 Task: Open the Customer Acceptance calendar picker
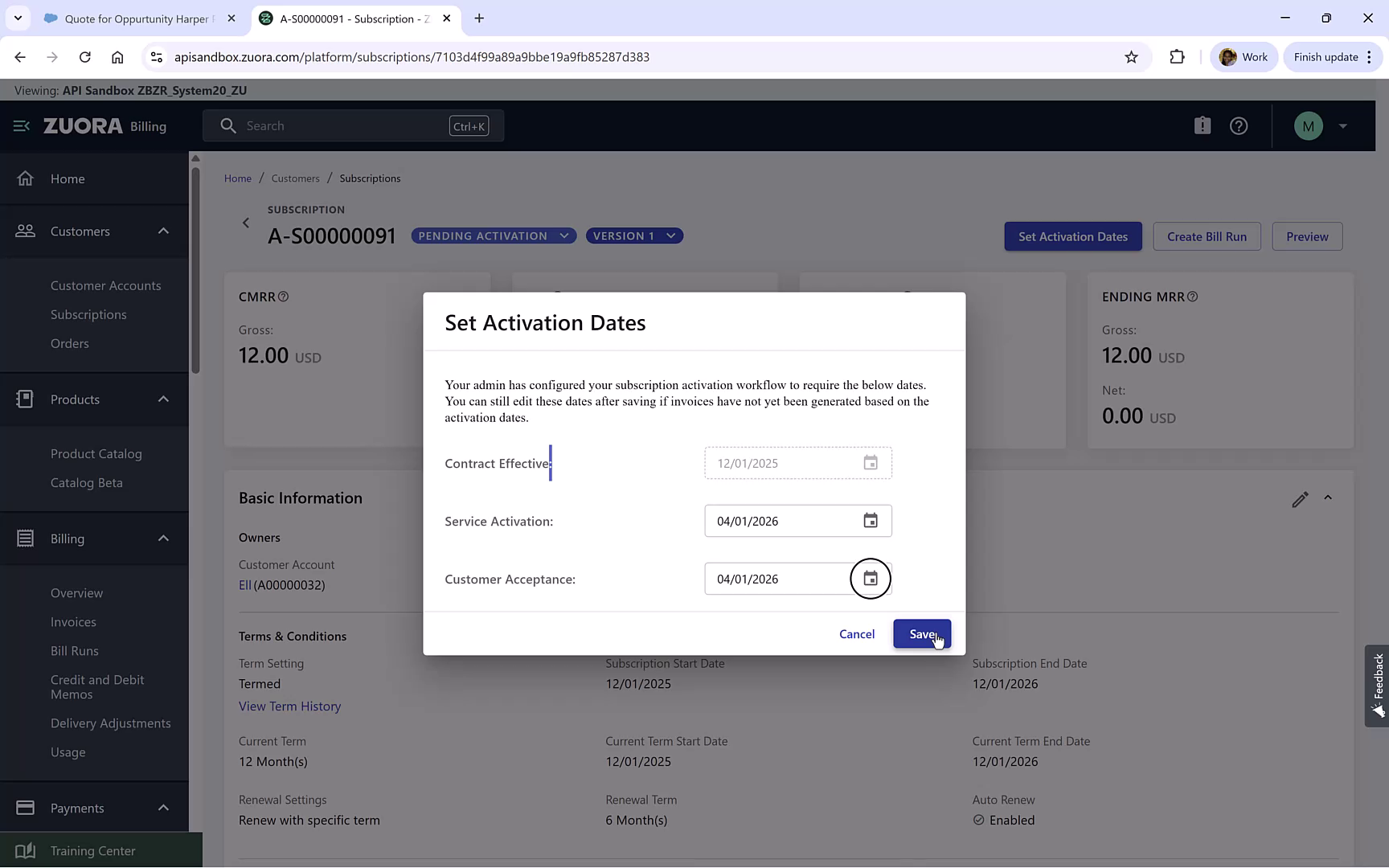(871, 579)
